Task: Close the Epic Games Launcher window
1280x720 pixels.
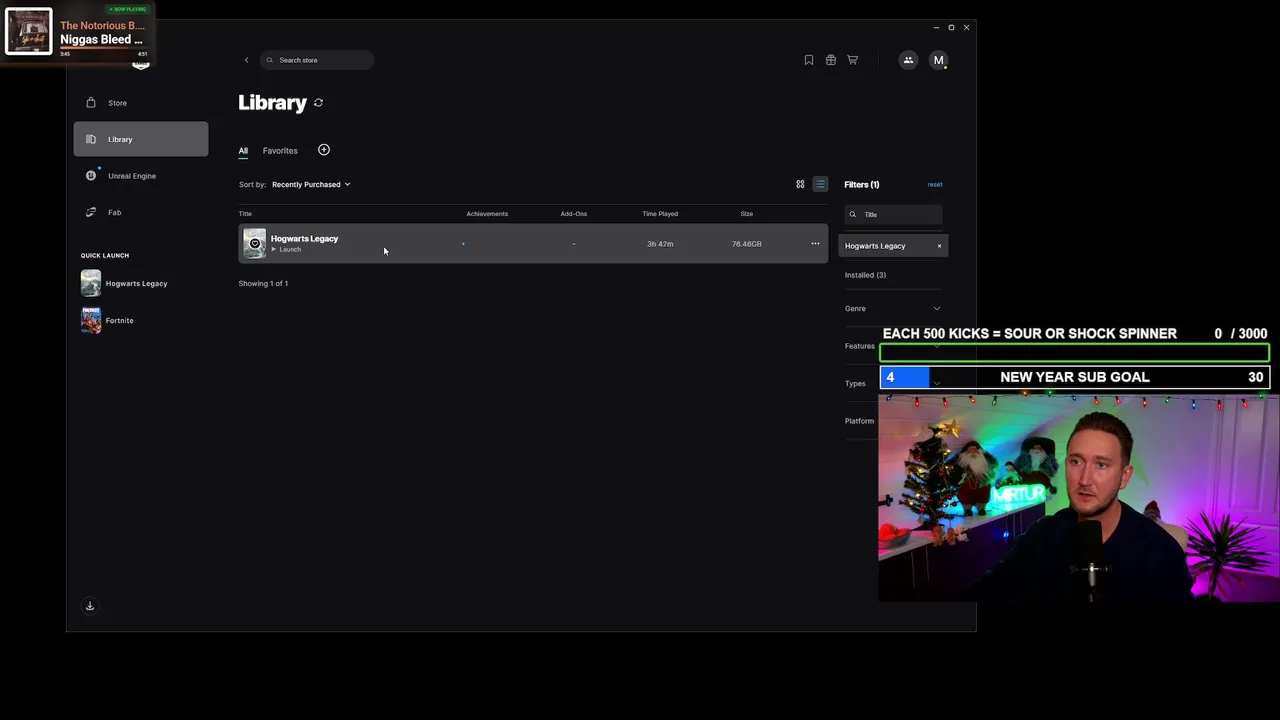Action: [x=966, y=27]
